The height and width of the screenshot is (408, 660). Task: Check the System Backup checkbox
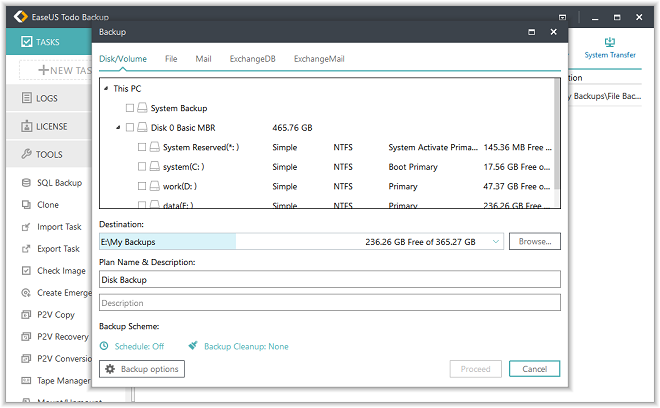[x=130, y=108]
